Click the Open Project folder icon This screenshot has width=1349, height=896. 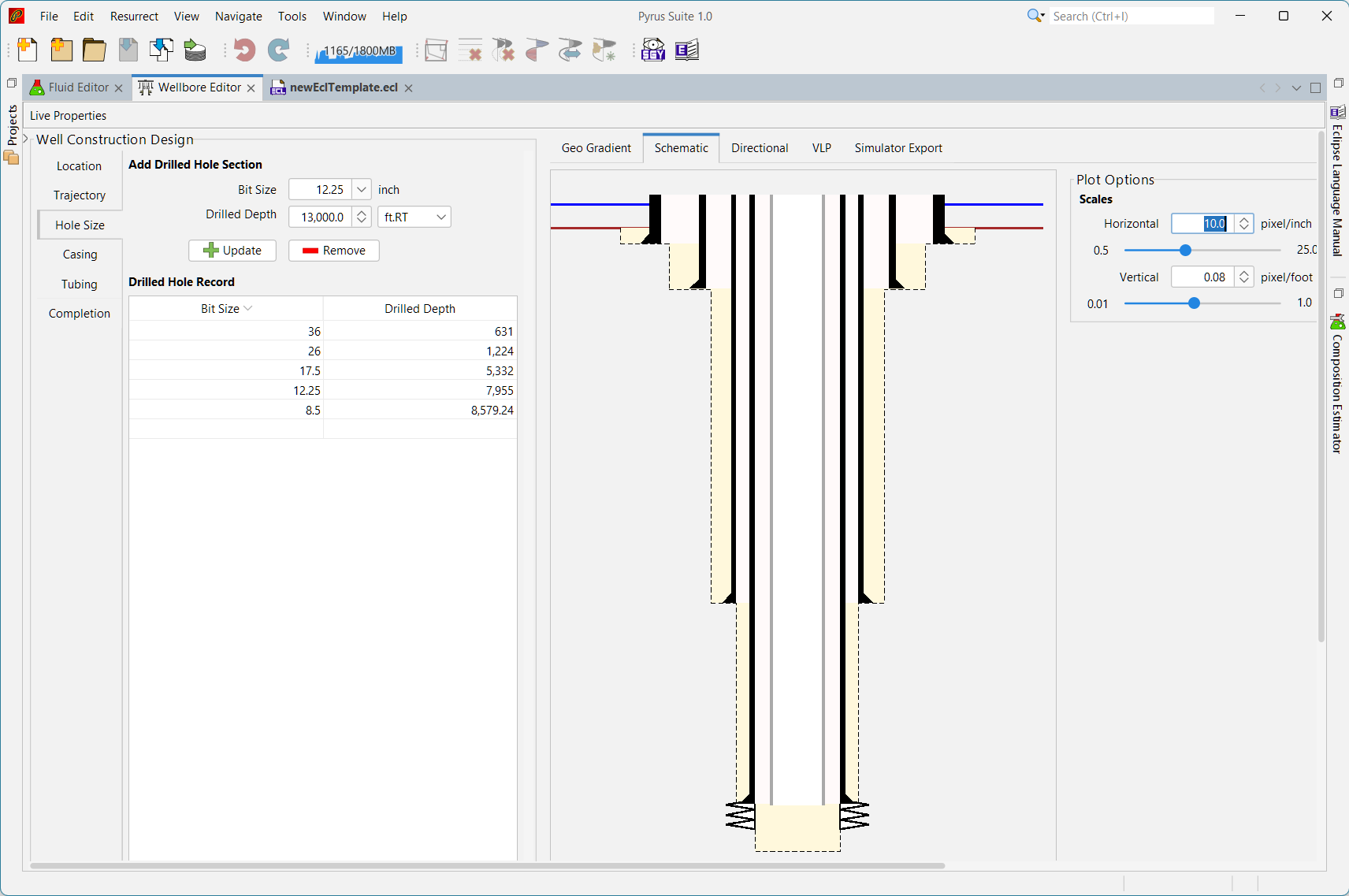[95, 50]
